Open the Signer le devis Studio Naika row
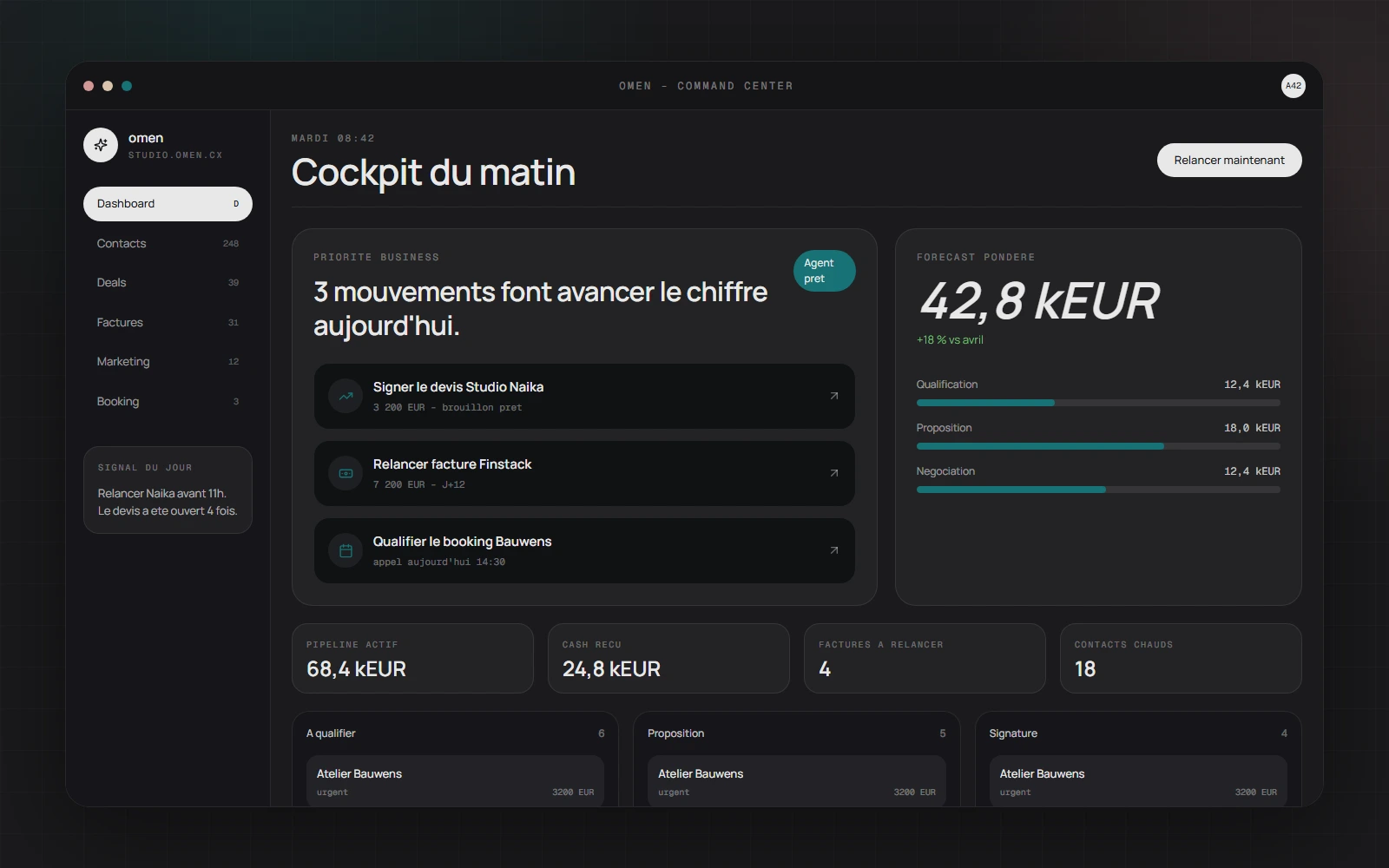Viewport: 1389px width, 868px height. coord(584,396)
